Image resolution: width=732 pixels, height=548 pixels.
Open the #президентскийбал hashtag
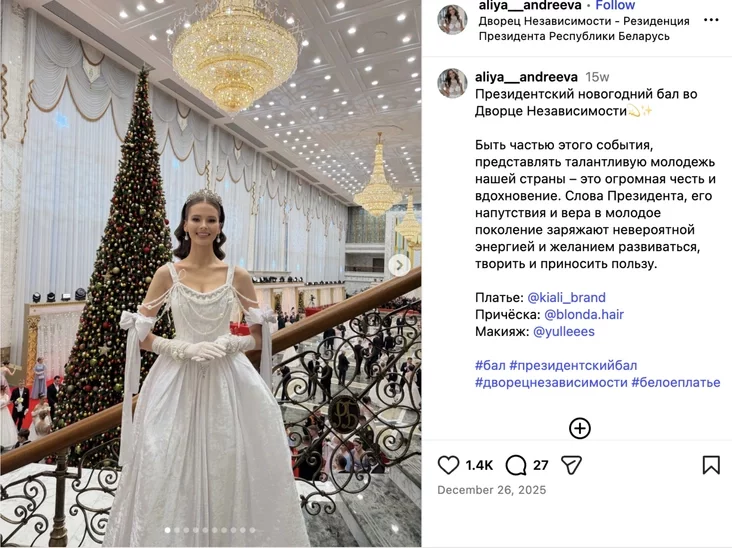tap(573, 365)
